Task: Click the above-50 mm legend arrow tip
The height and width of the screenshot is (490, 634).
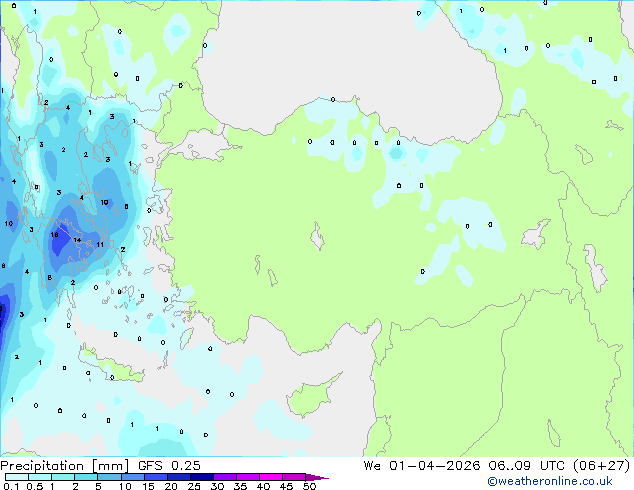Action: tap(317, 478)
